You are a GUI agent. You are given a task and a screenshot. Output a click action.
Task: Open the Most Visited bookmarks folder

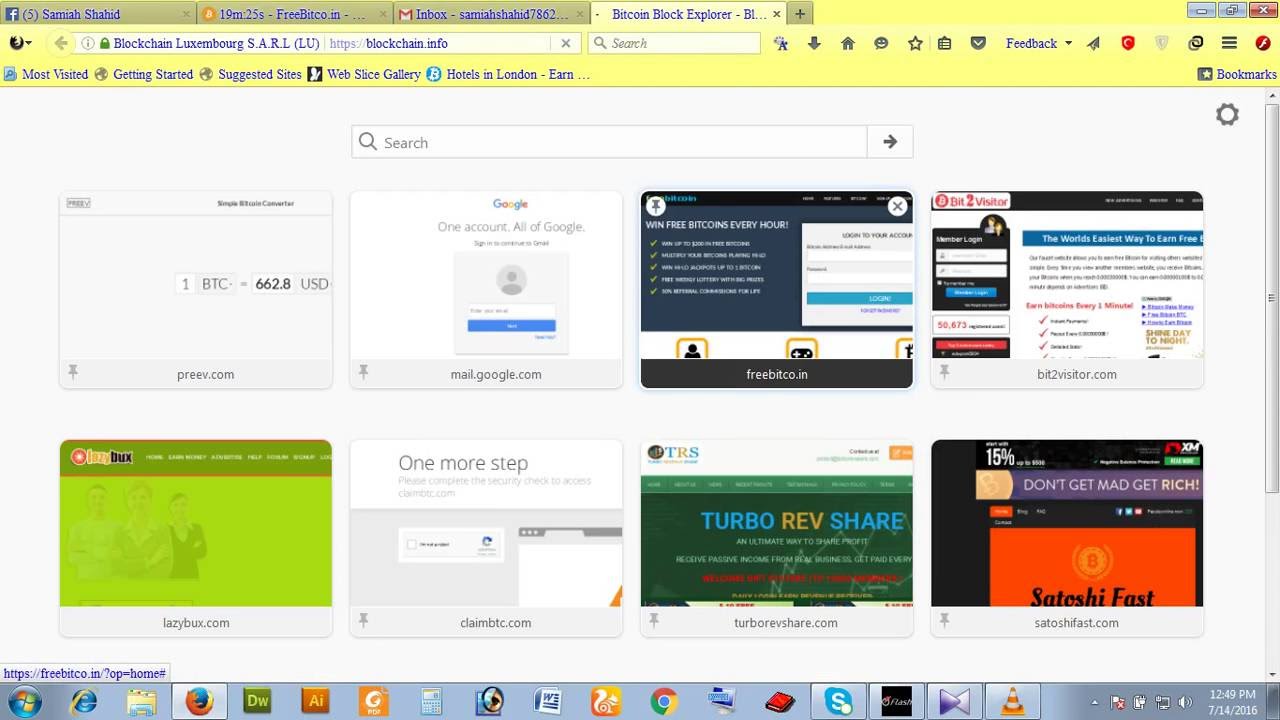pyautogui.click(x=46, y=74)
